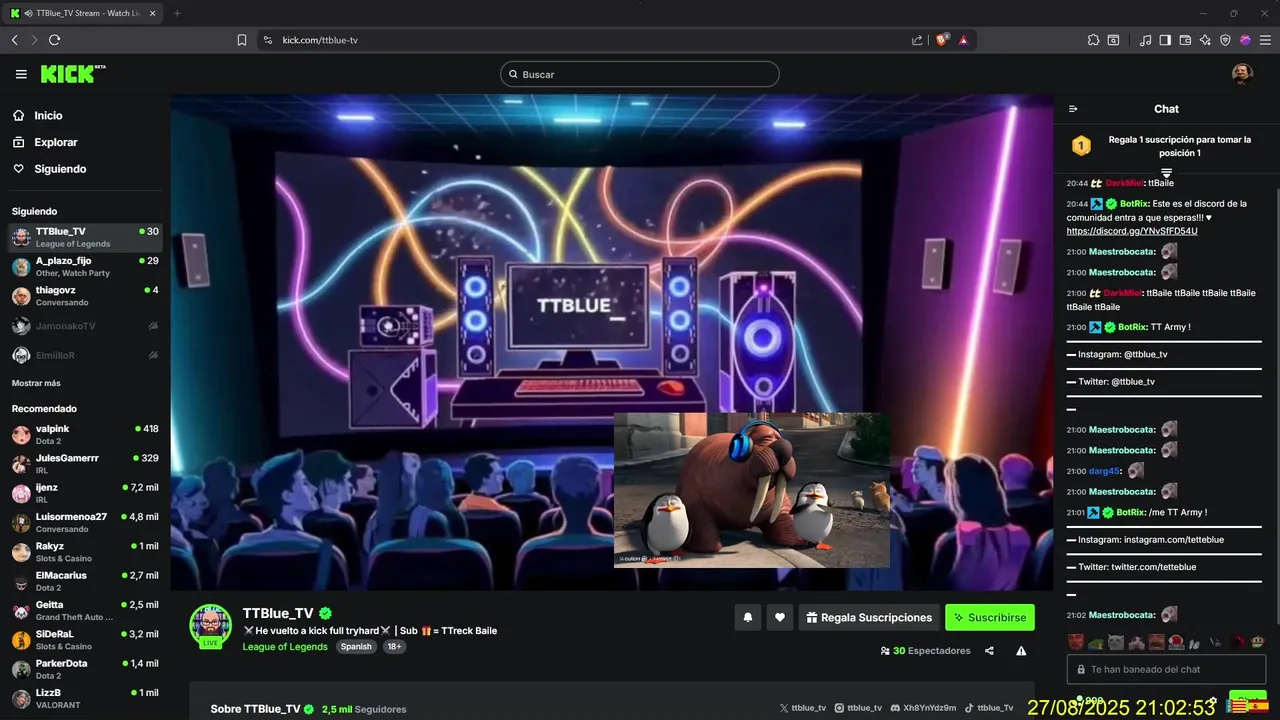Bookmark this page in the address bar
This screenshot has height=720, width=1280.
pyautogui.click(x=242, y=40)
